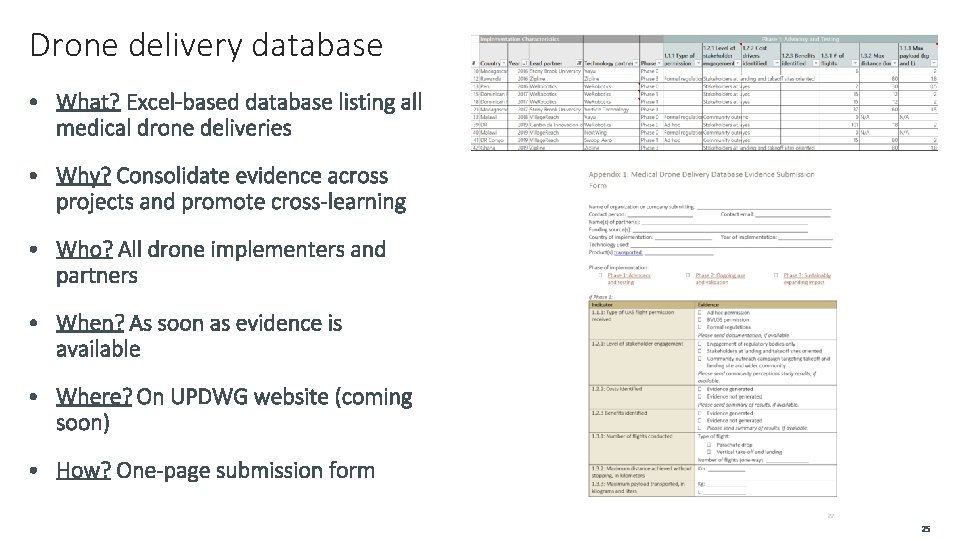Open the Country column filter dropdown

tap(504, 63)
